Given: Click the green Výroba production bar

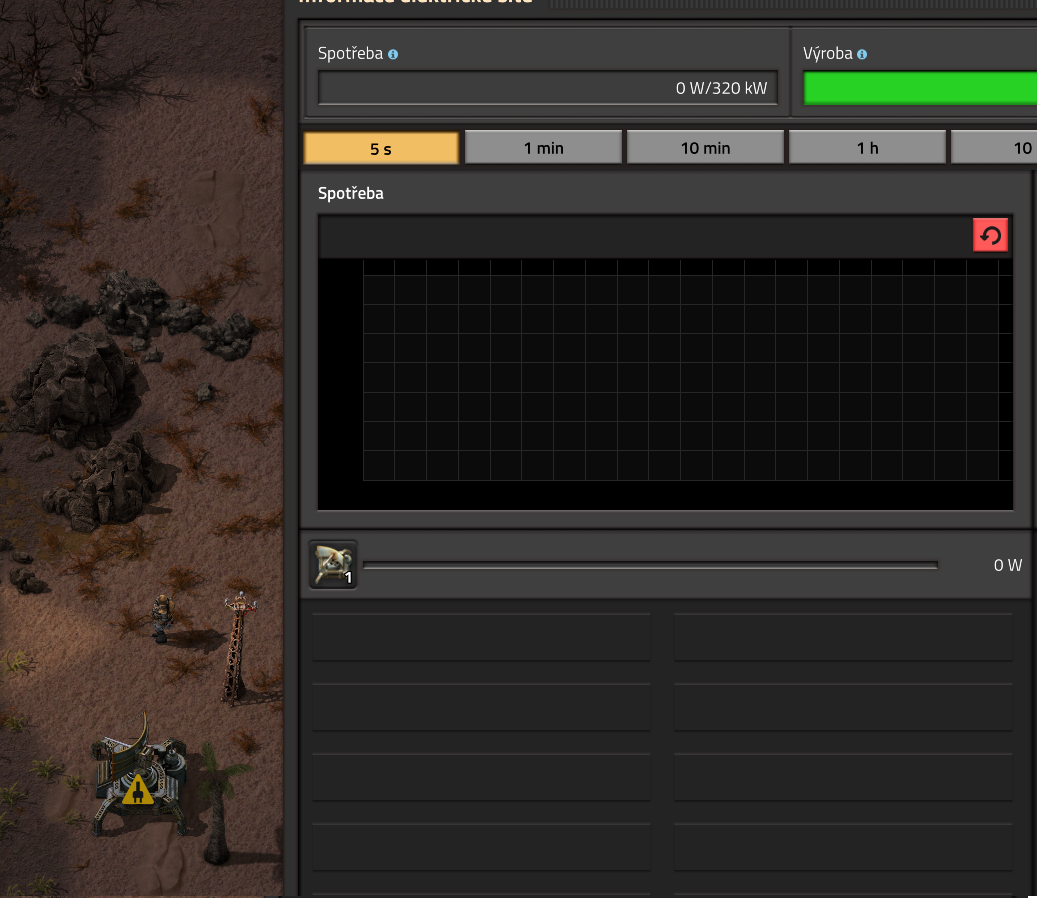Looking at the screenshot, I should (920, 88).
